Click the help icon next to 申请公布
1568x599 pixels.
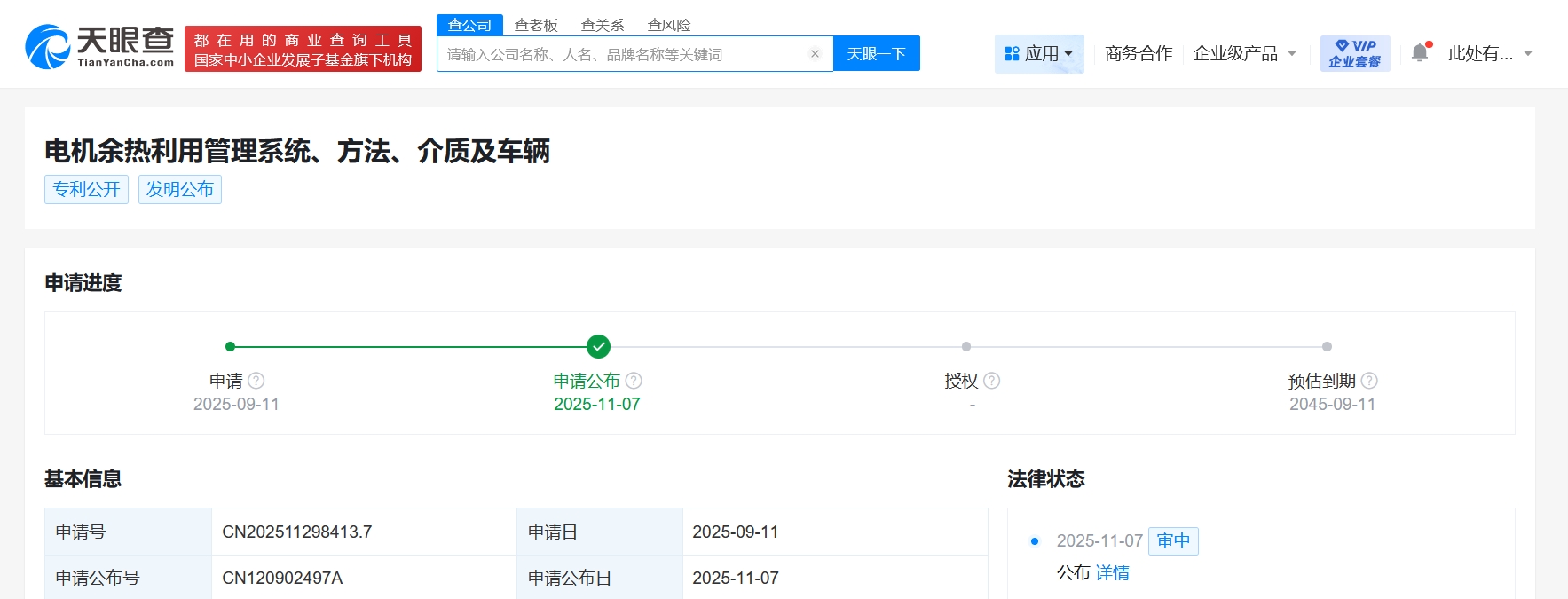634,381
